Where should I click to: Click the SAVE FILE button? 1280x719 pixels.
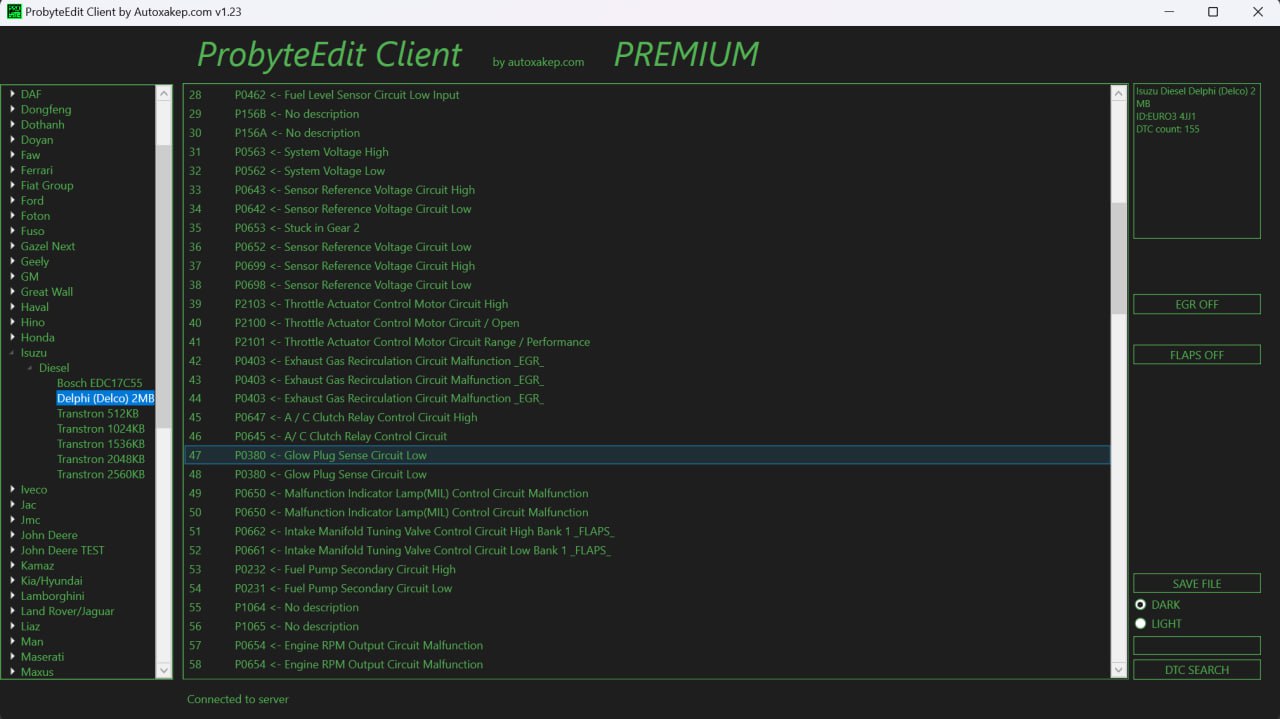coord(1196,584)
